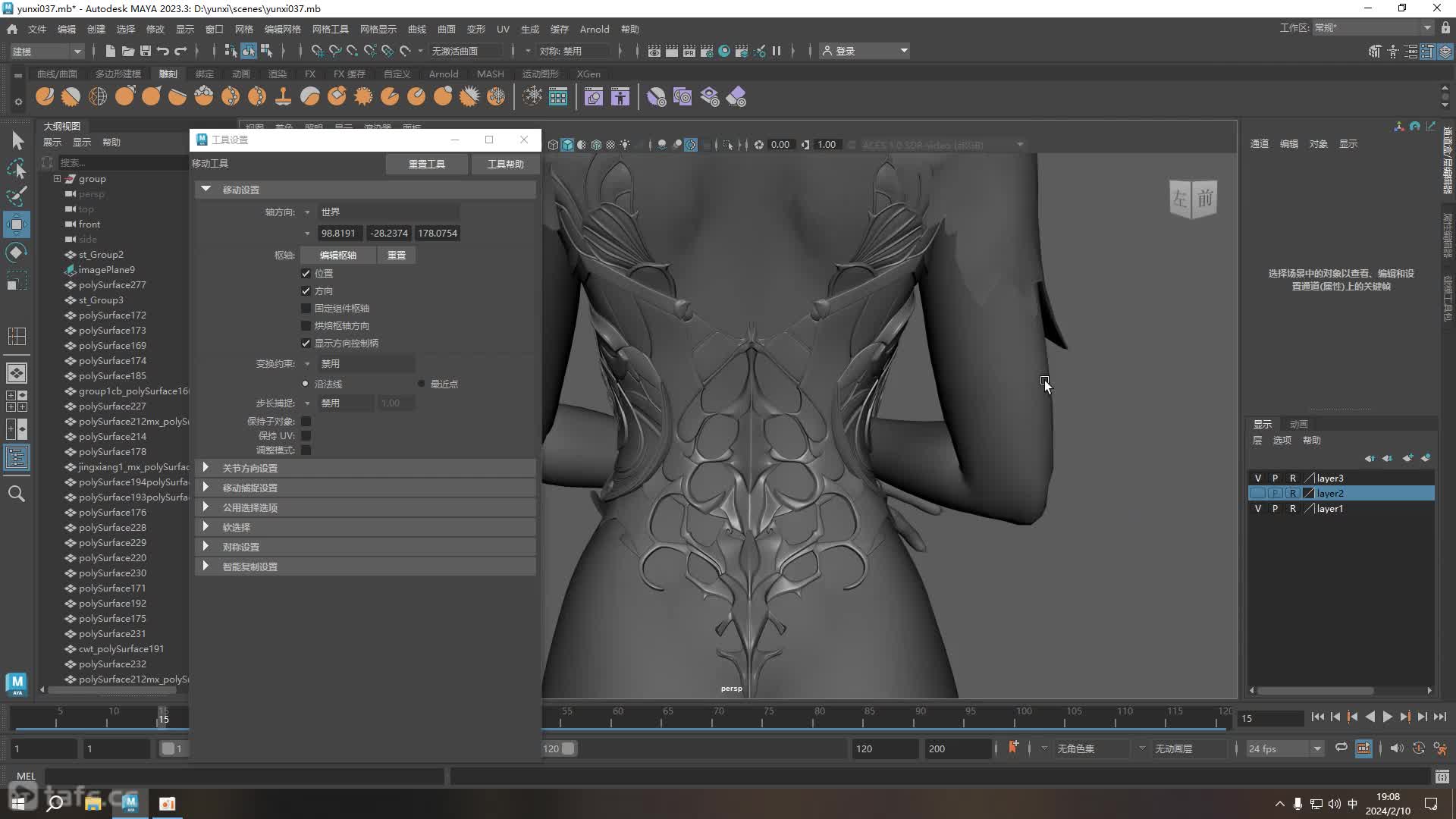Image resolution: width=1456 pixels, height=819 pixels.
Task: Enable the 保持 UV checkbox
Action: pyautogui.click(x=306, y=436)
